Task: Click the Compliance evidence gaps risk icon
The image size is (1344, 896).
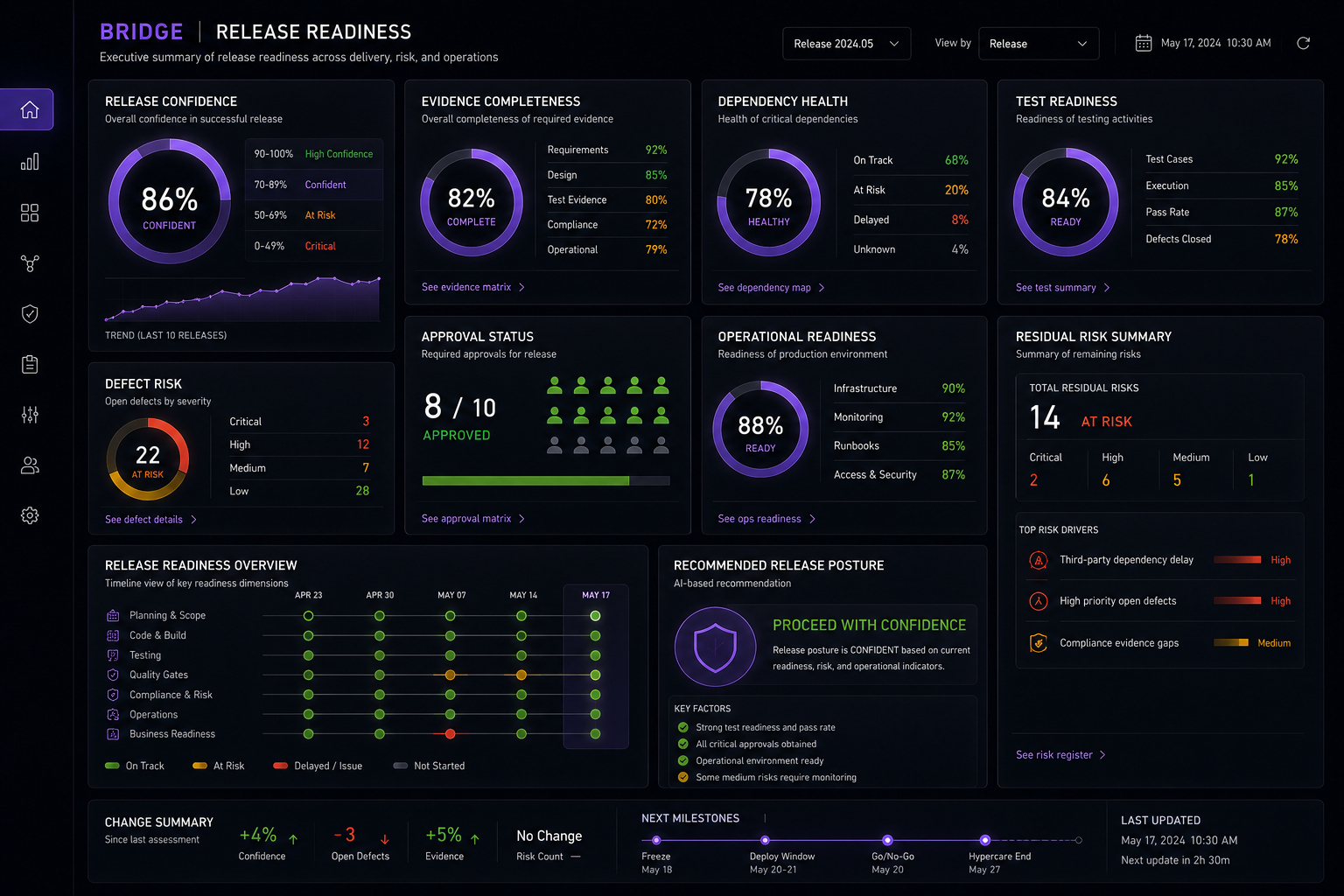Action: click(1039, 643)
